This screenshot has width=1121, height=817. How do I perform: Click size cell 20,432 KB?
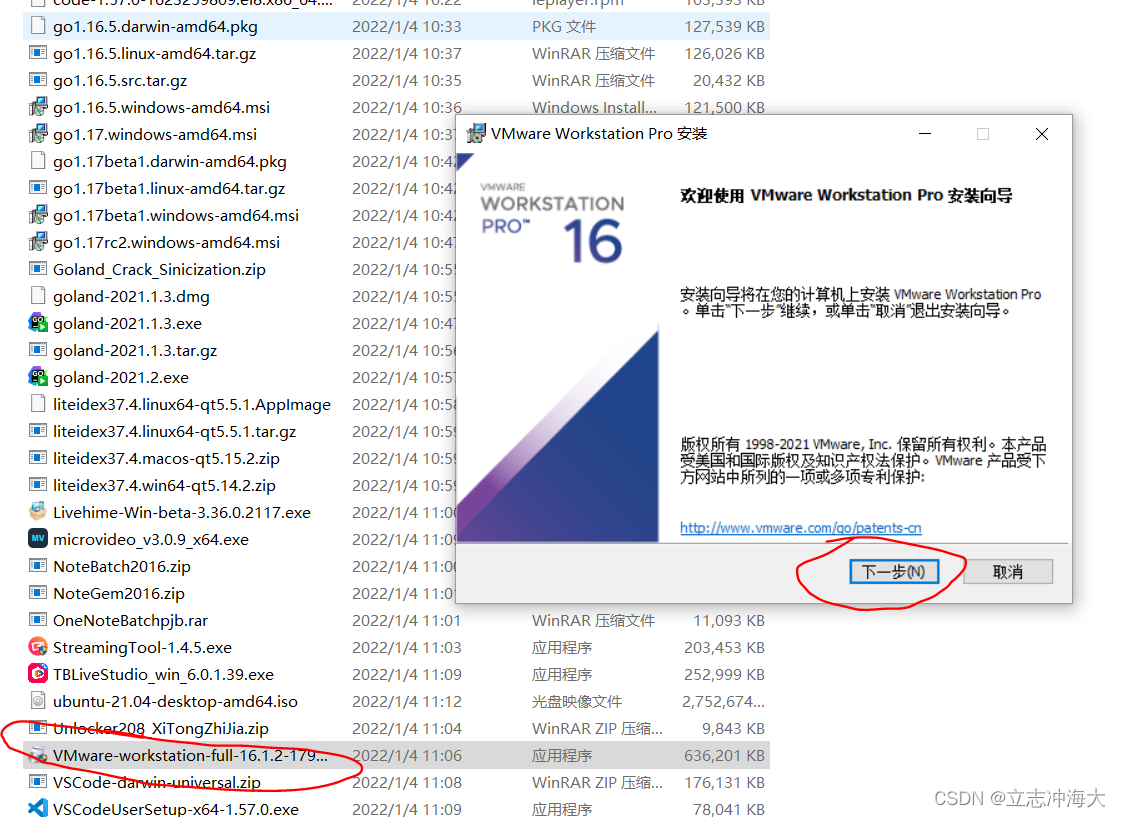729,81
